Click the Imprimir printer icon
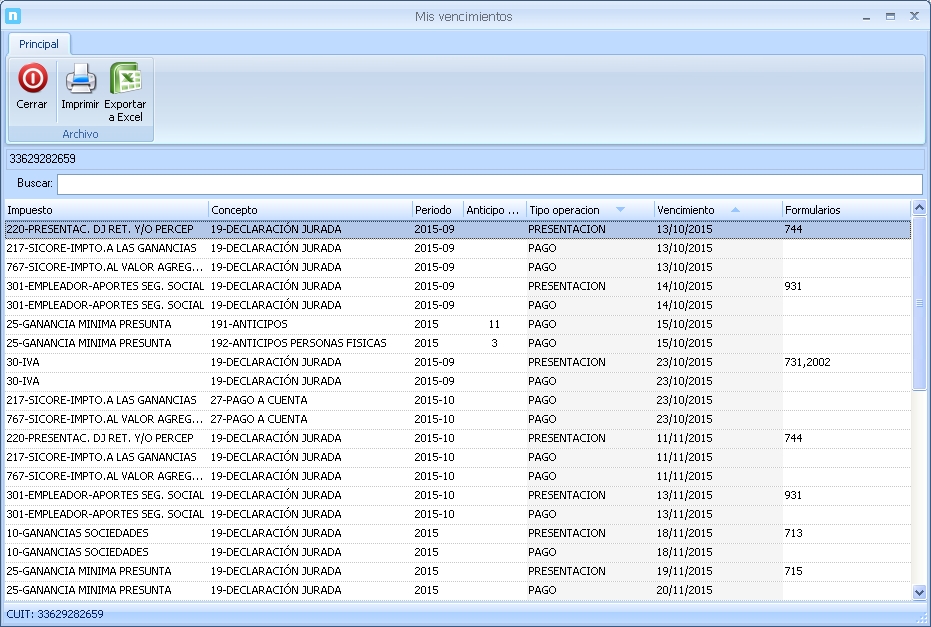 pyautogui.click(x=80, y=79)
